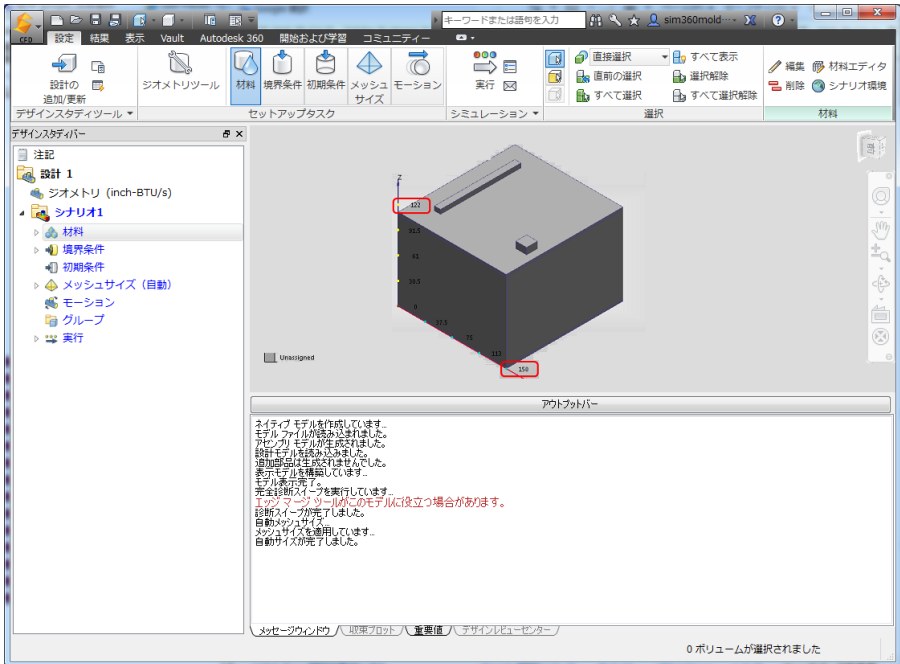Expand the 材料 tree branch
The width and height of the screenshot is (900, 664).
pos(36,232)
